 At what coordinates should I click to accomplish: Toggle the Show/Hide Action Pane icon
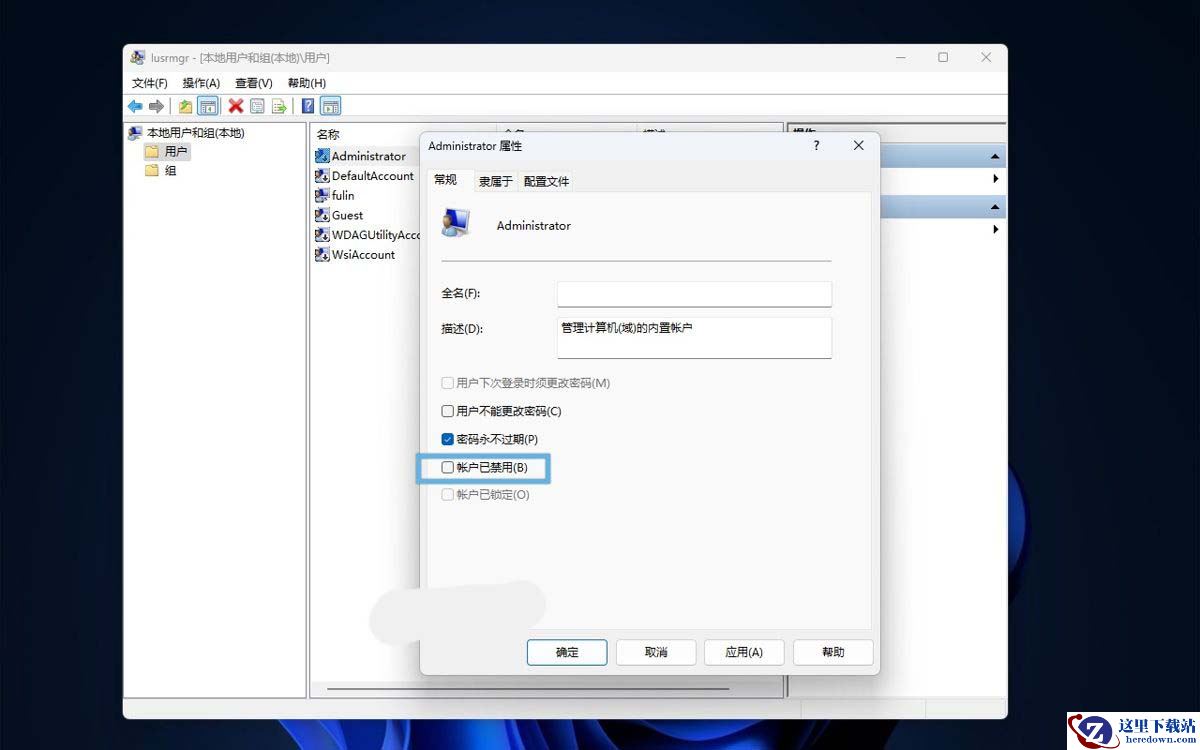(x=331, y=106)
